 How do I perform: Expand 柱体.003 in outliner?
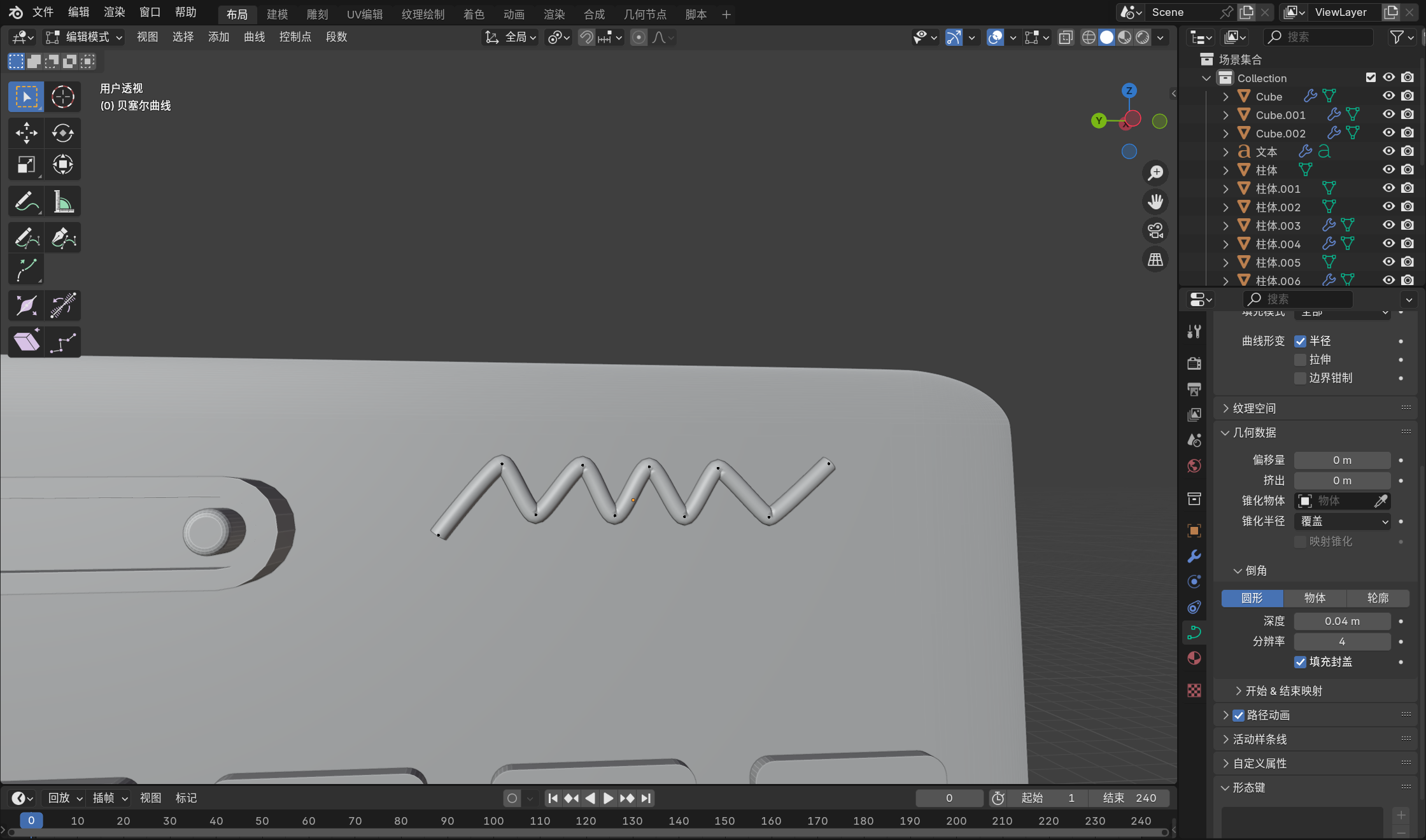point(1225,225)
